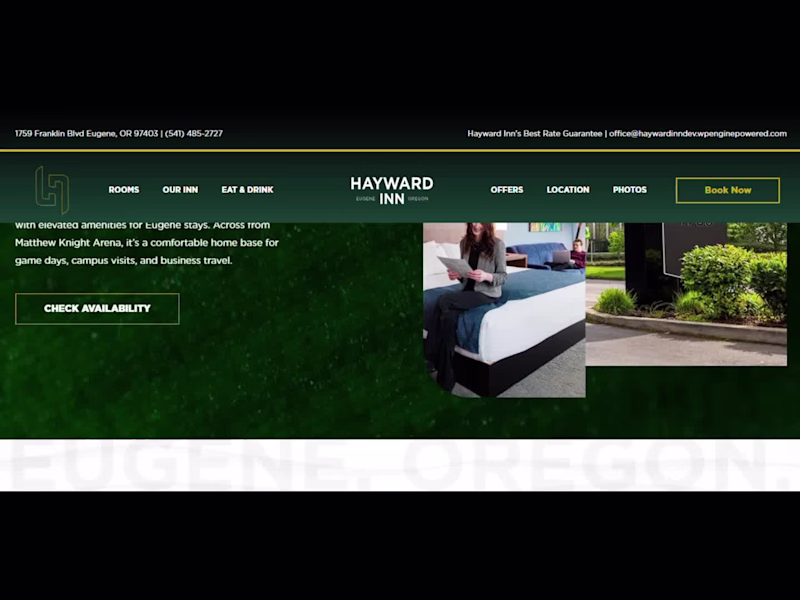Image resolution: width=800 pixels, height=600 pixels.
Task: Open the woman sitting on bed photo
Action: coord(504,310)
